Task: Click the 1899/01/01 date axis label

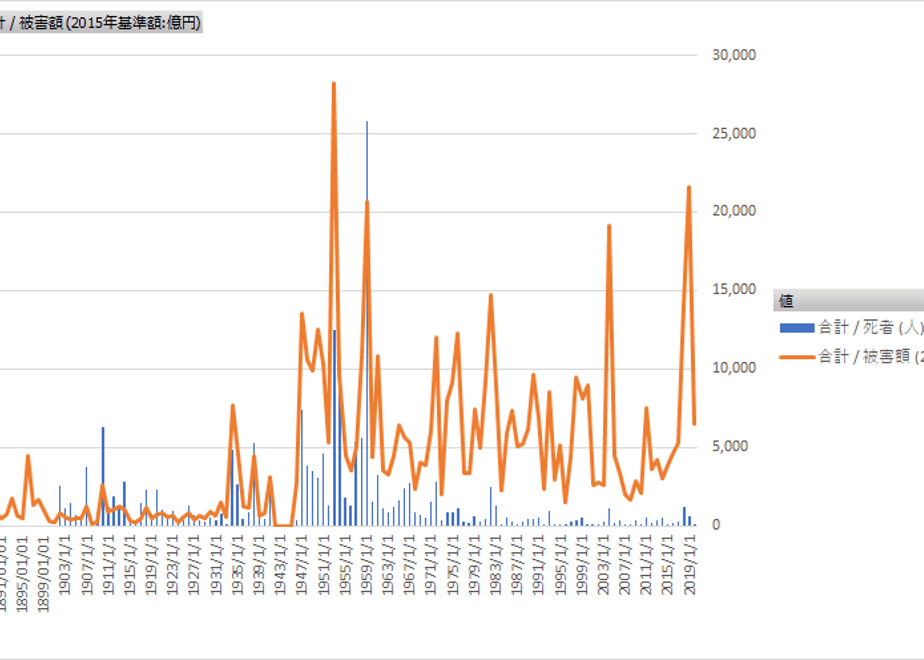Action: tap(44, 574)
